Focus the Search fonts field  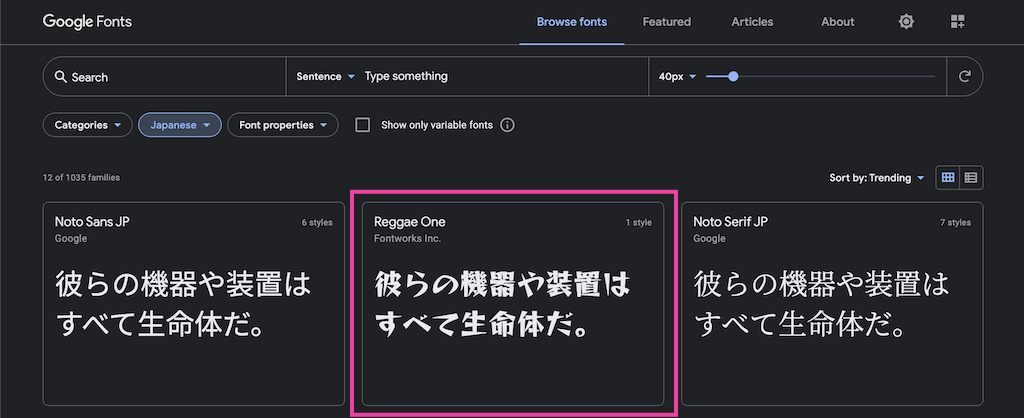tap(165, 76)
